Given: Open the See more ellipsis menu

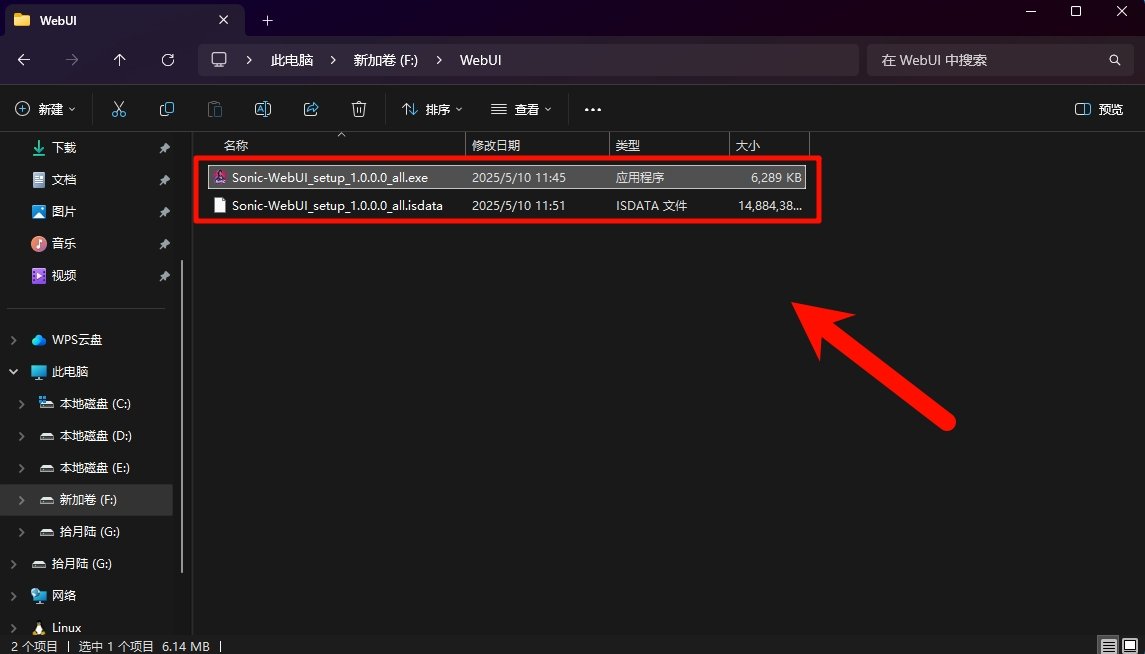Looking at the screenshot, I should [x=592, y=109].
